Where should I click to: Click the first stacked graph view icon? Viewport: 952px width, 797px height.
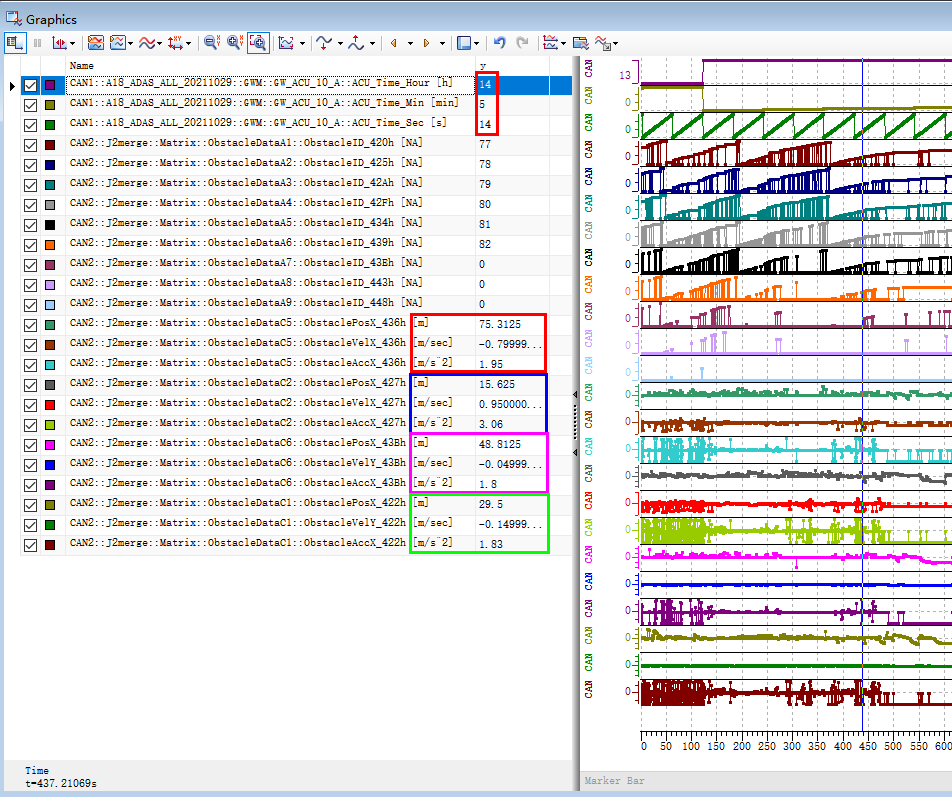(x=96, y=43)
